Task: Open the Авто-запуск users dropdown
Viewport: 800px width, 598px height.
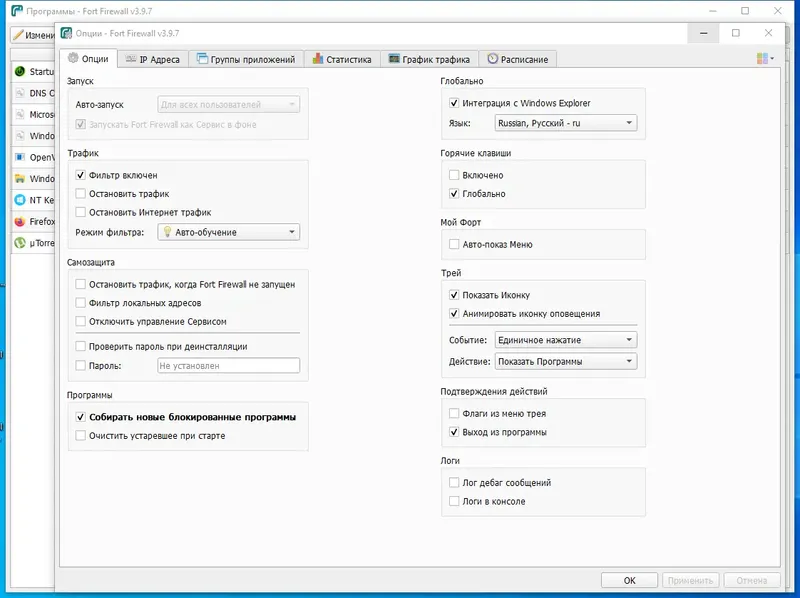Action: 229,104
